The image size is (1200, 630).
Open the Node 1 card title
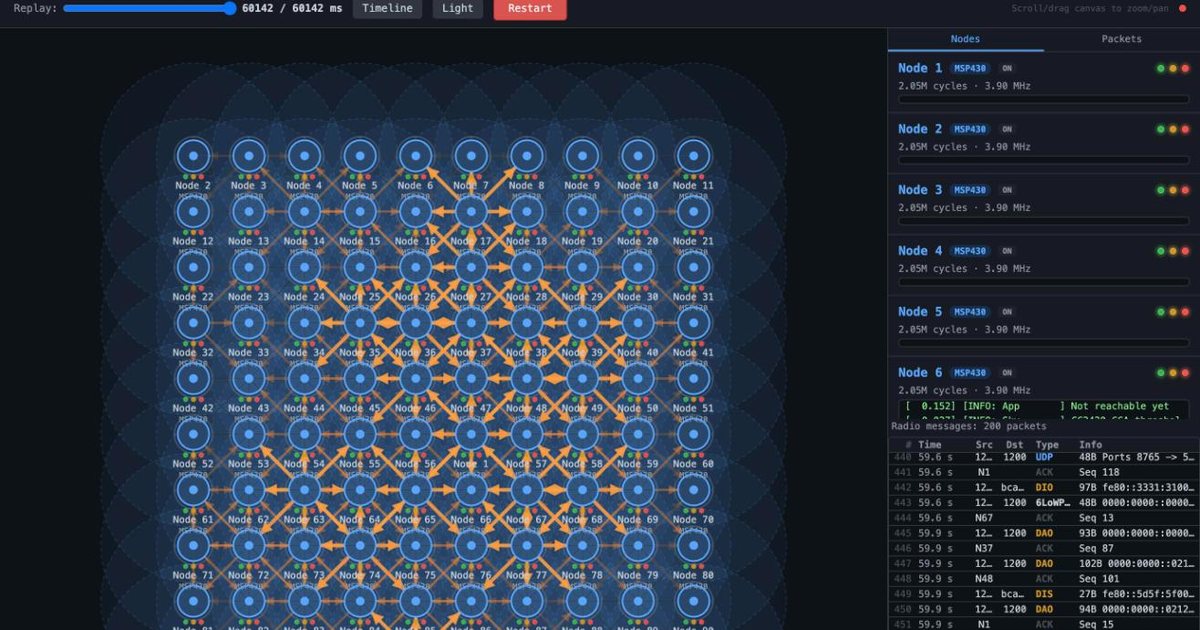[920, 68]
